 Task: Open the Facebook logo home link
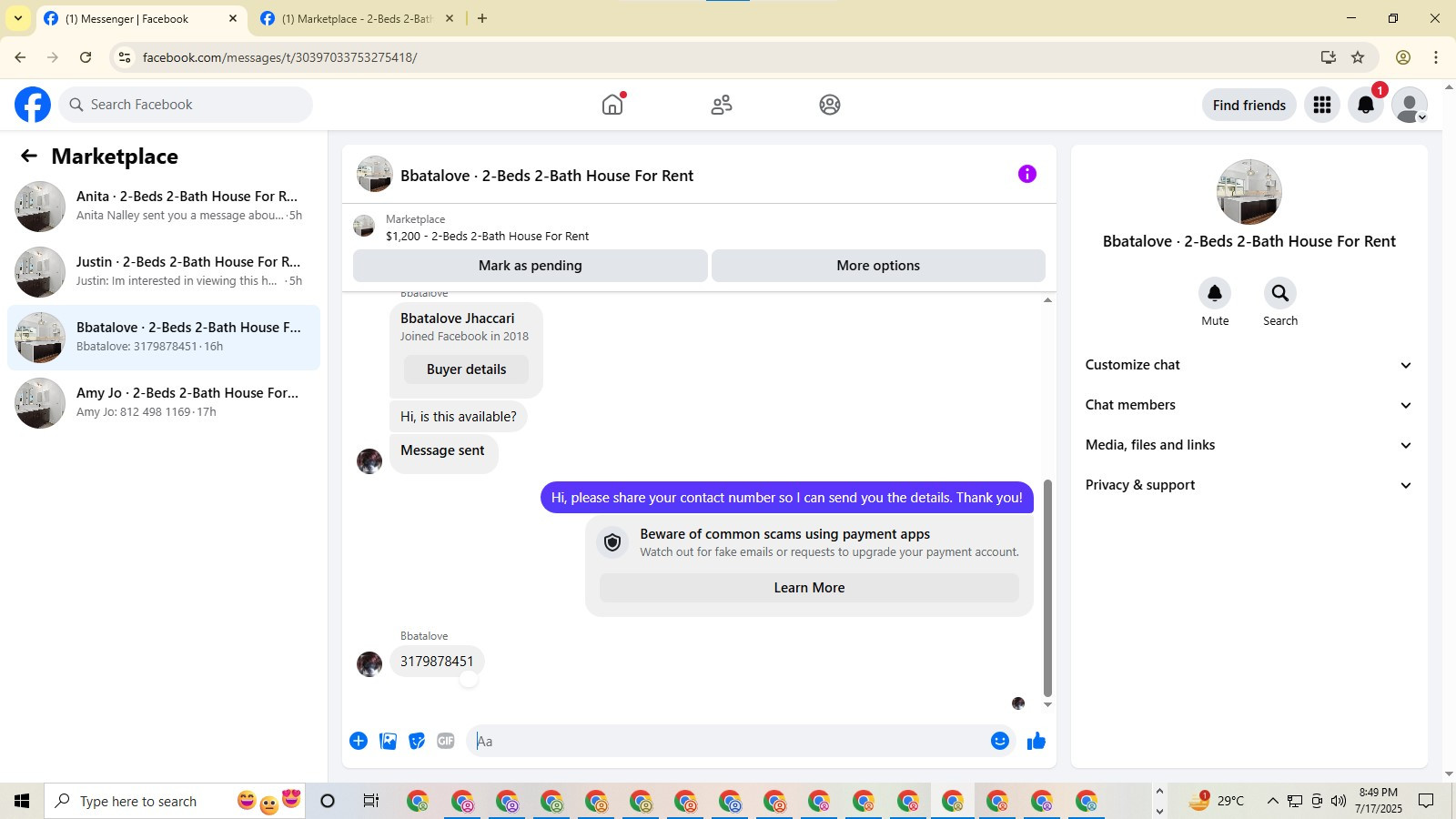coord(33,105)
